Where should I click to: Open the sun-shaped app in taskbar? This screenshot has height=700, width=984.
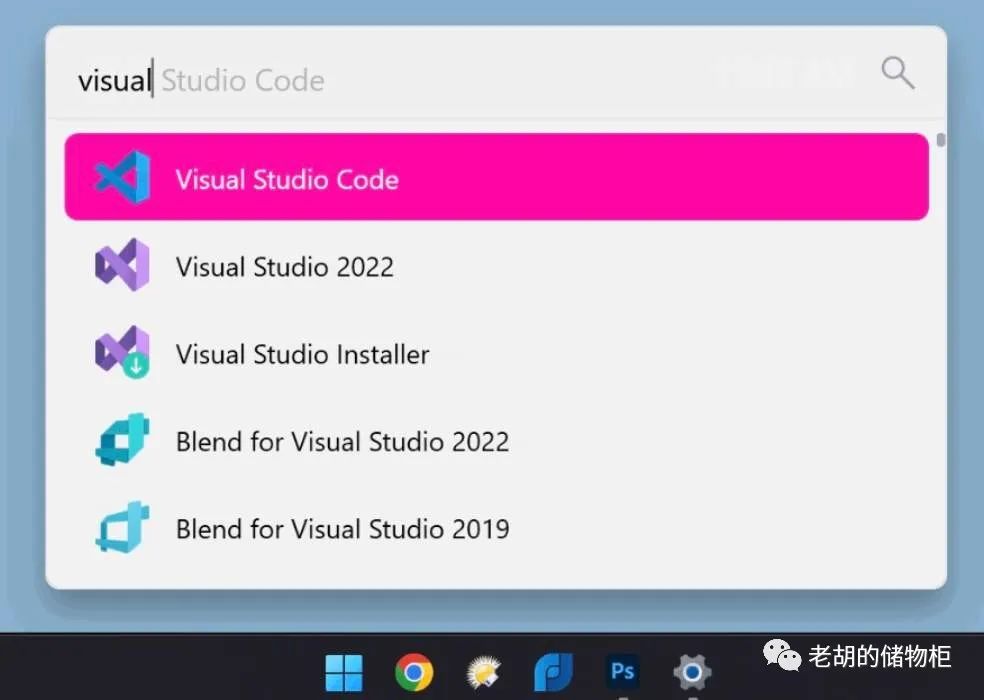pos(483,672)
